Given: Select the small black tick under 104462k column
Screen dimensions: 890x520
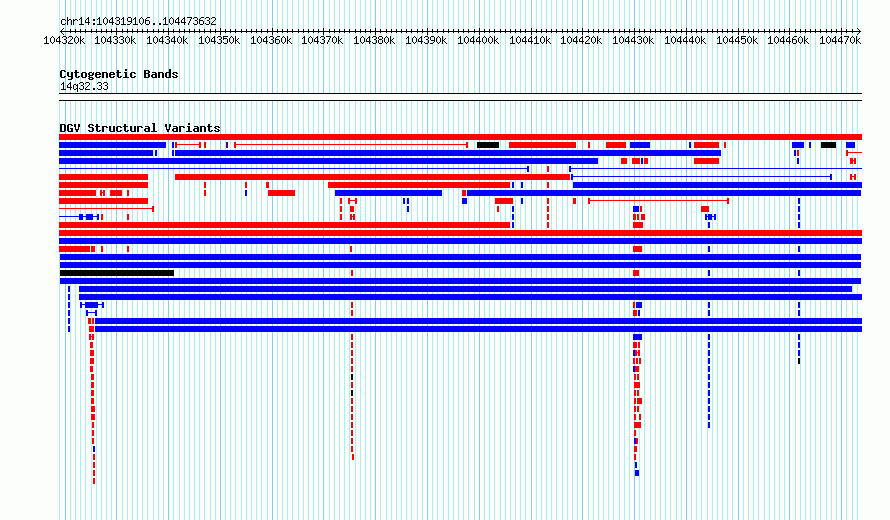Looking at the screenshot, I should click(x=799, y=361).
